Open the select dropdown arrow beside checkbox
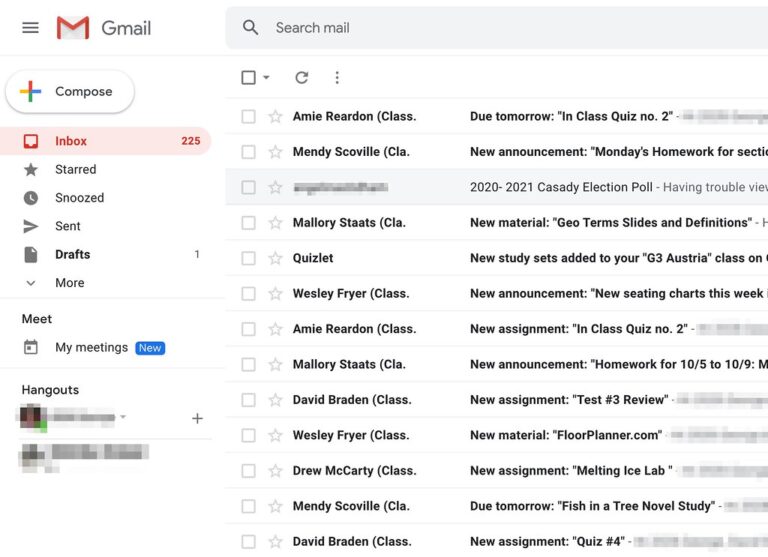Image resolution: width=768 pixels, height=557 pixels. point(266,77)
